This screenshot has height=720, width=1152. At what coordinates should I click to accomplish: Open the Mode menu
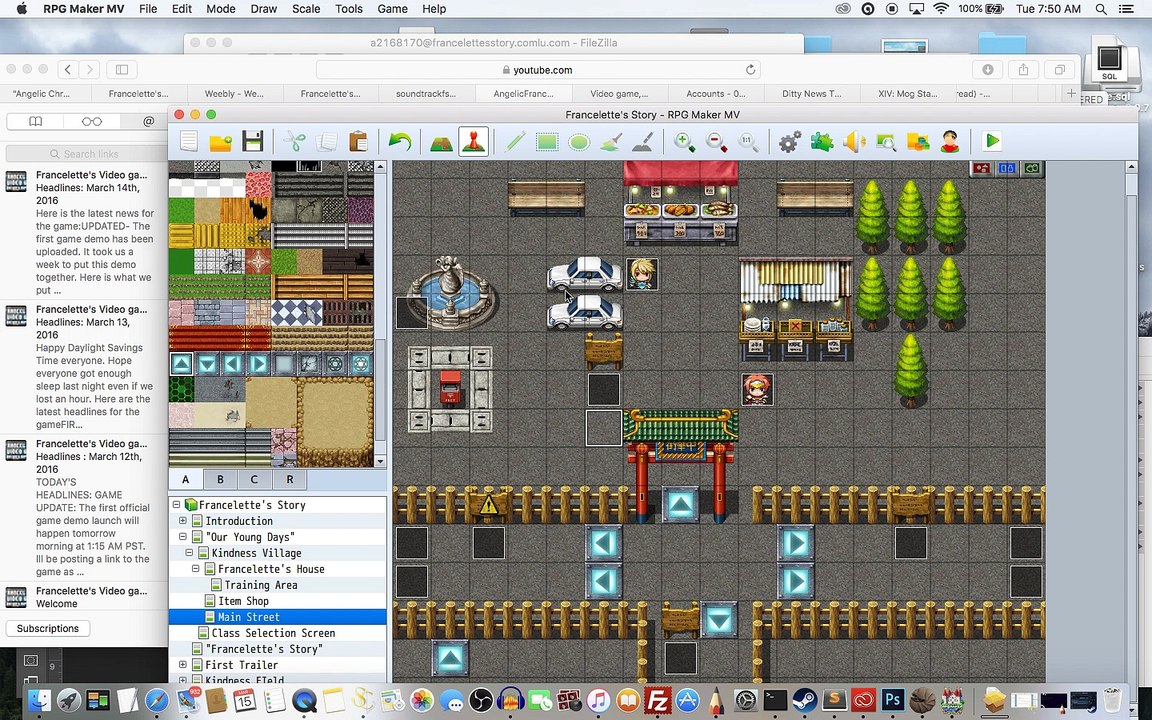pos(220,9)
